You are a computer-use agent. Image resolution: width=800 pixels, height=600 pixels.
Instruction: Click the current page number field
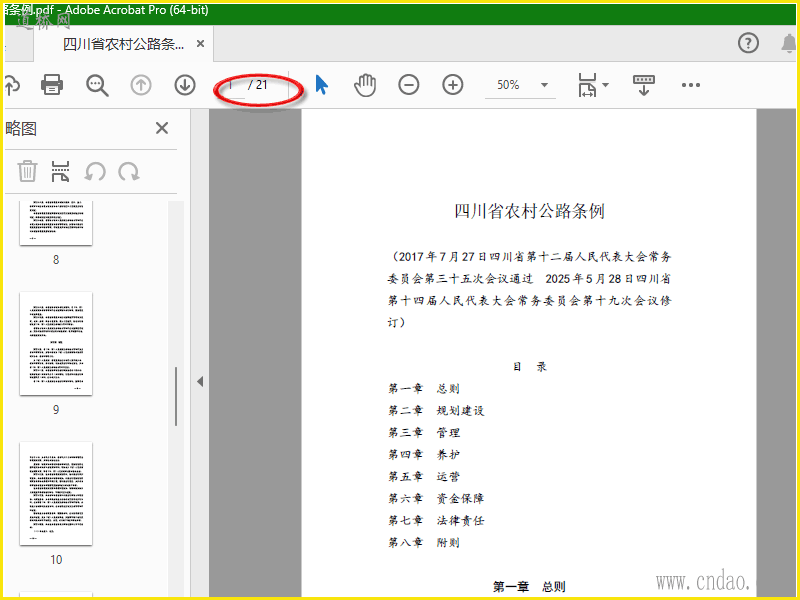[x=233, y=85]
